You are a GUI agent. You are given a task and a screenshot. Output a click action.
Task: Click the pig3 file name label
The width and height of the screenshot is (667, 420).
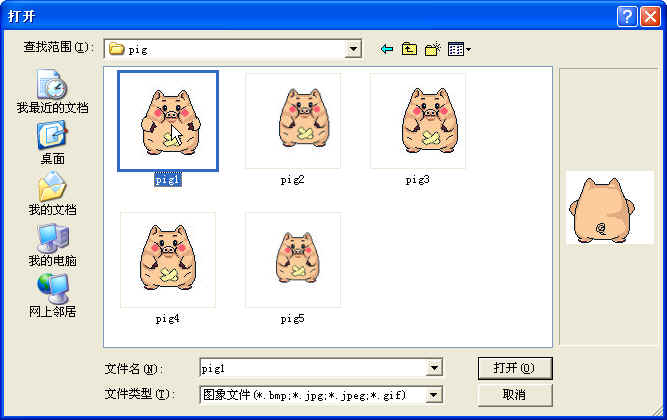(418, 180)
